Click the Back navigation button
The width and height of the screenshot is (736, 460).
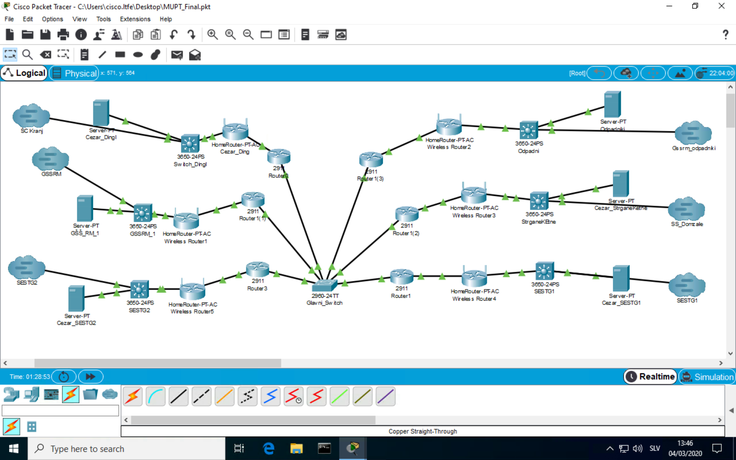pyautogui.click(x=599, y=73)
